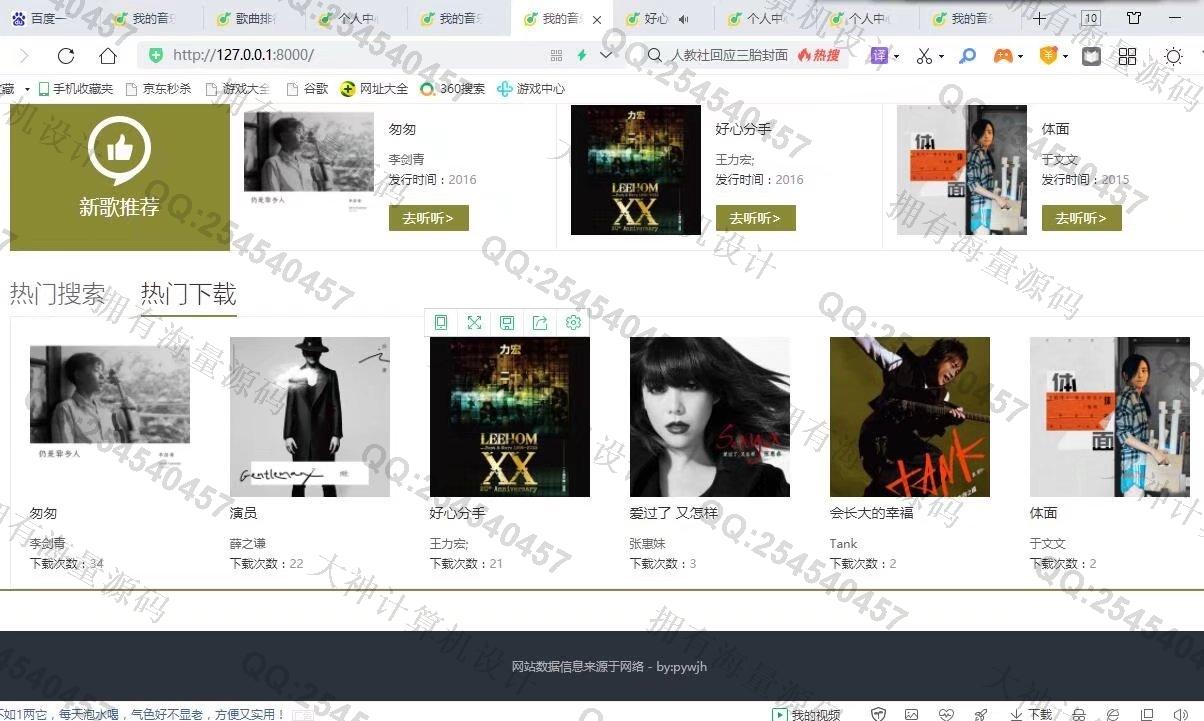1204x721 pixels.
Task: Click the blue magnifier toolbar icon
Action: click(x=967, y=56)
